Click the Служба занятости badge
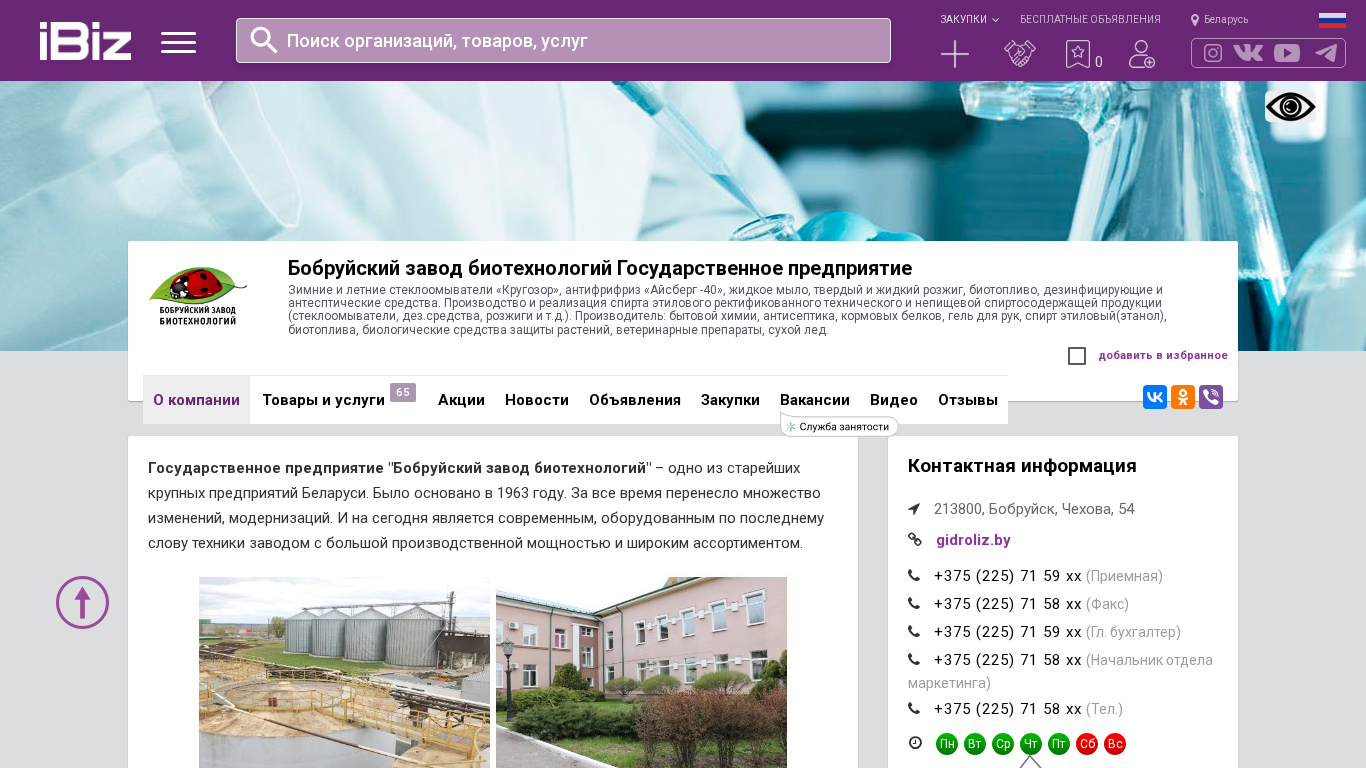 coord(839,426)
